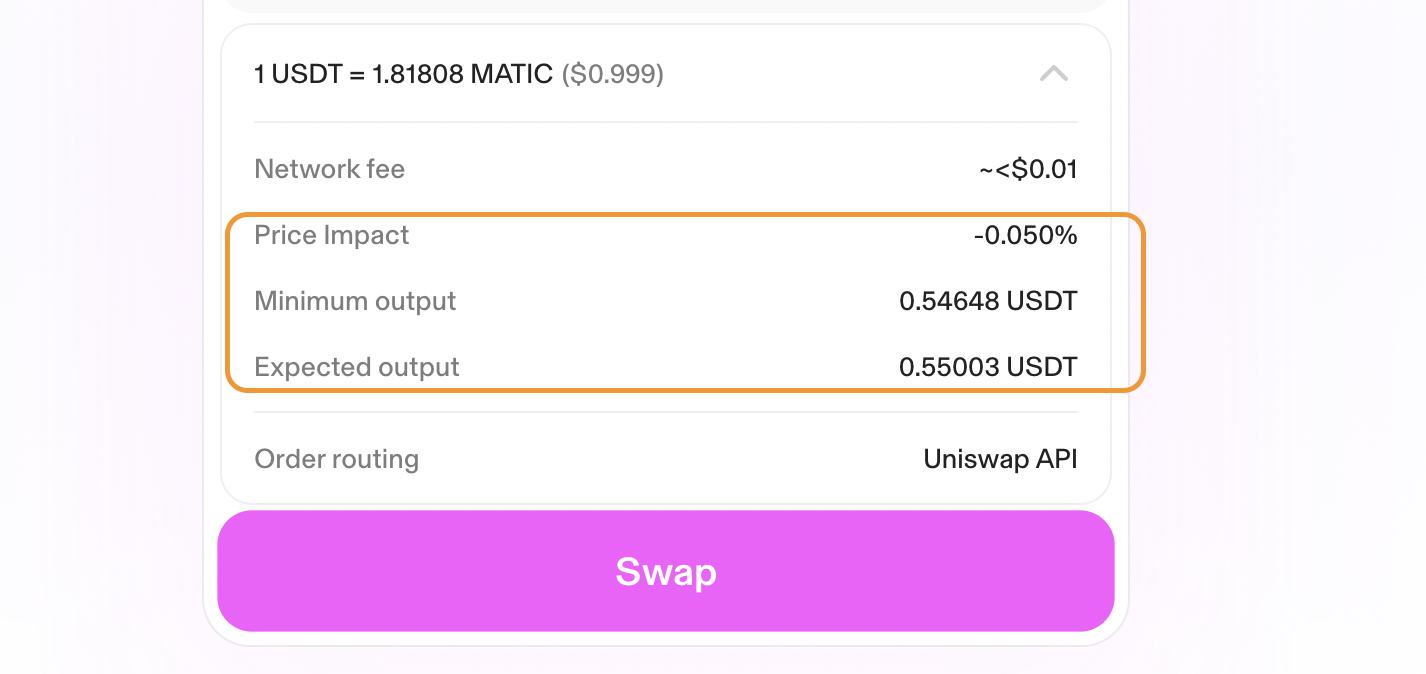The height and width of the screenshot is (674, 1426).
Task: Click the ~<$0.01 network fee value
Action: [1028, 169]
